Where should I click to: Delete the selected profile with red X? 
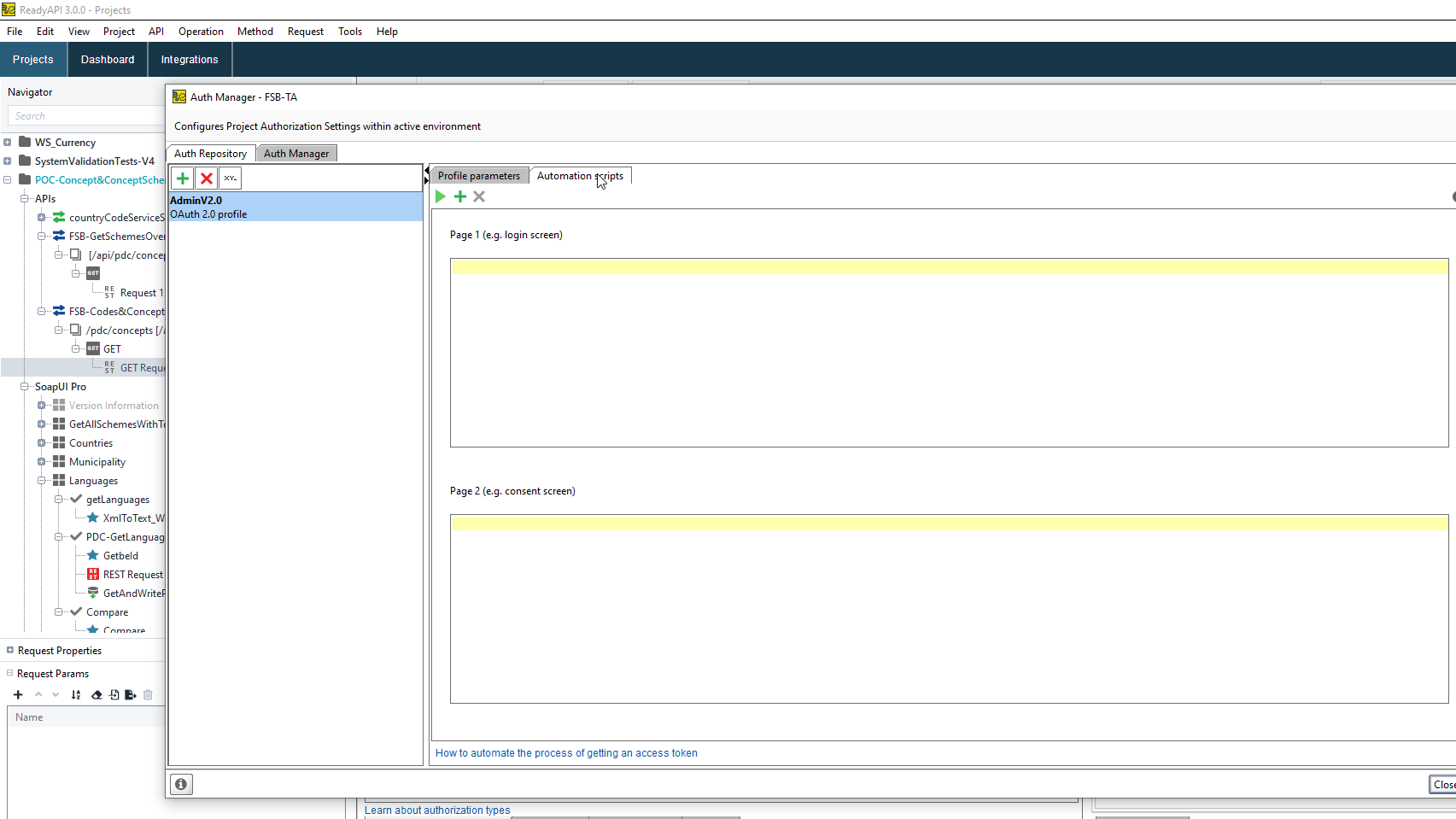pos(207,178)
